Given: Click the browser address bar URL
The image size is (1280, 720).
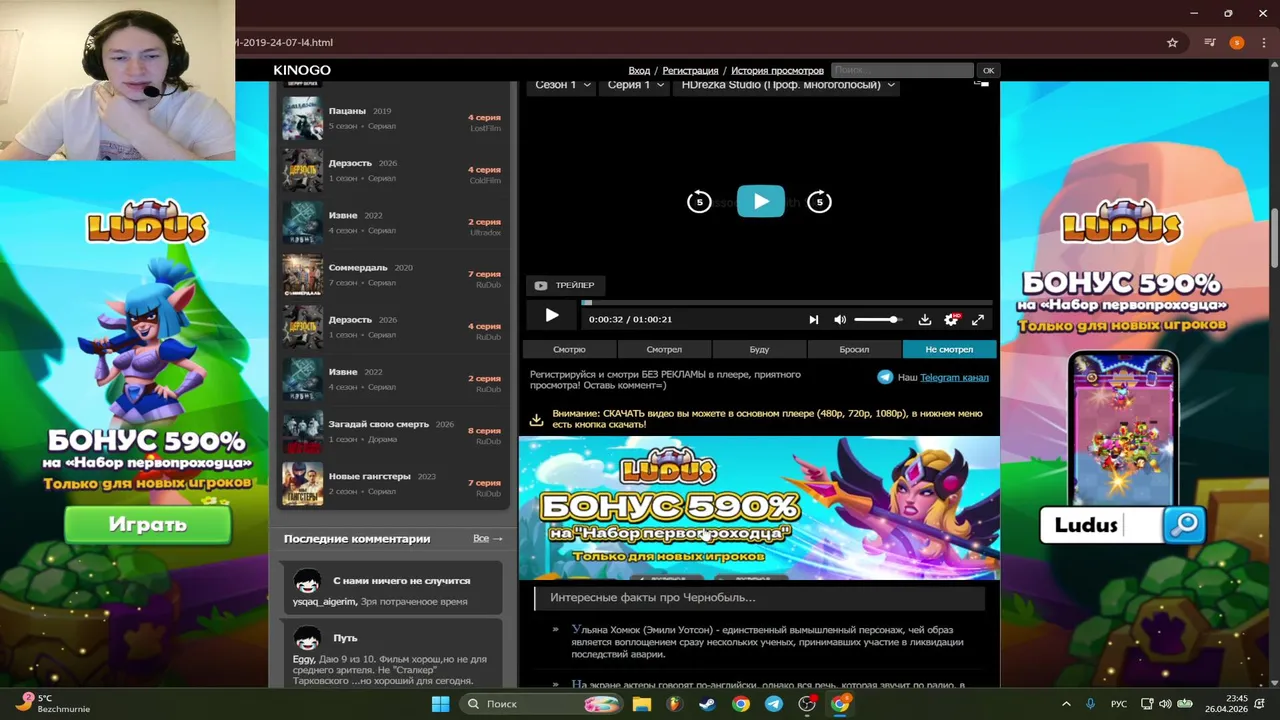Looking at the screenshot, I should (285, 43).
